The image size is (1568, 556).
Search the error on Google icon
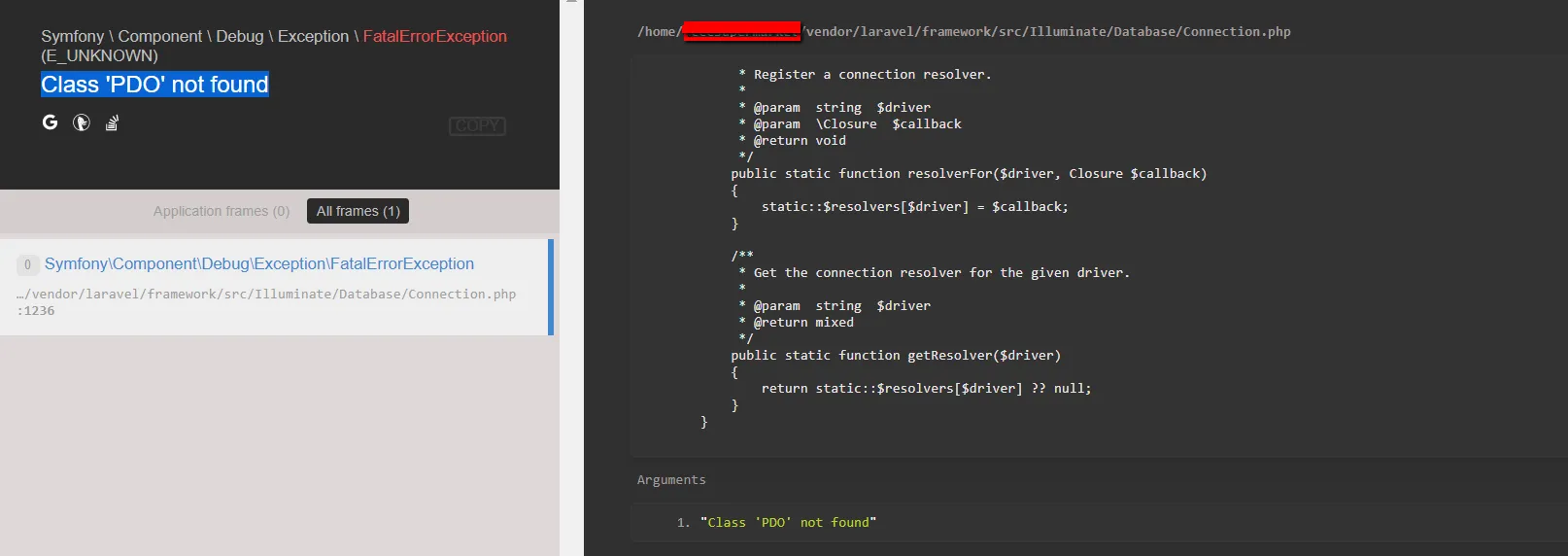click(51, 122)
